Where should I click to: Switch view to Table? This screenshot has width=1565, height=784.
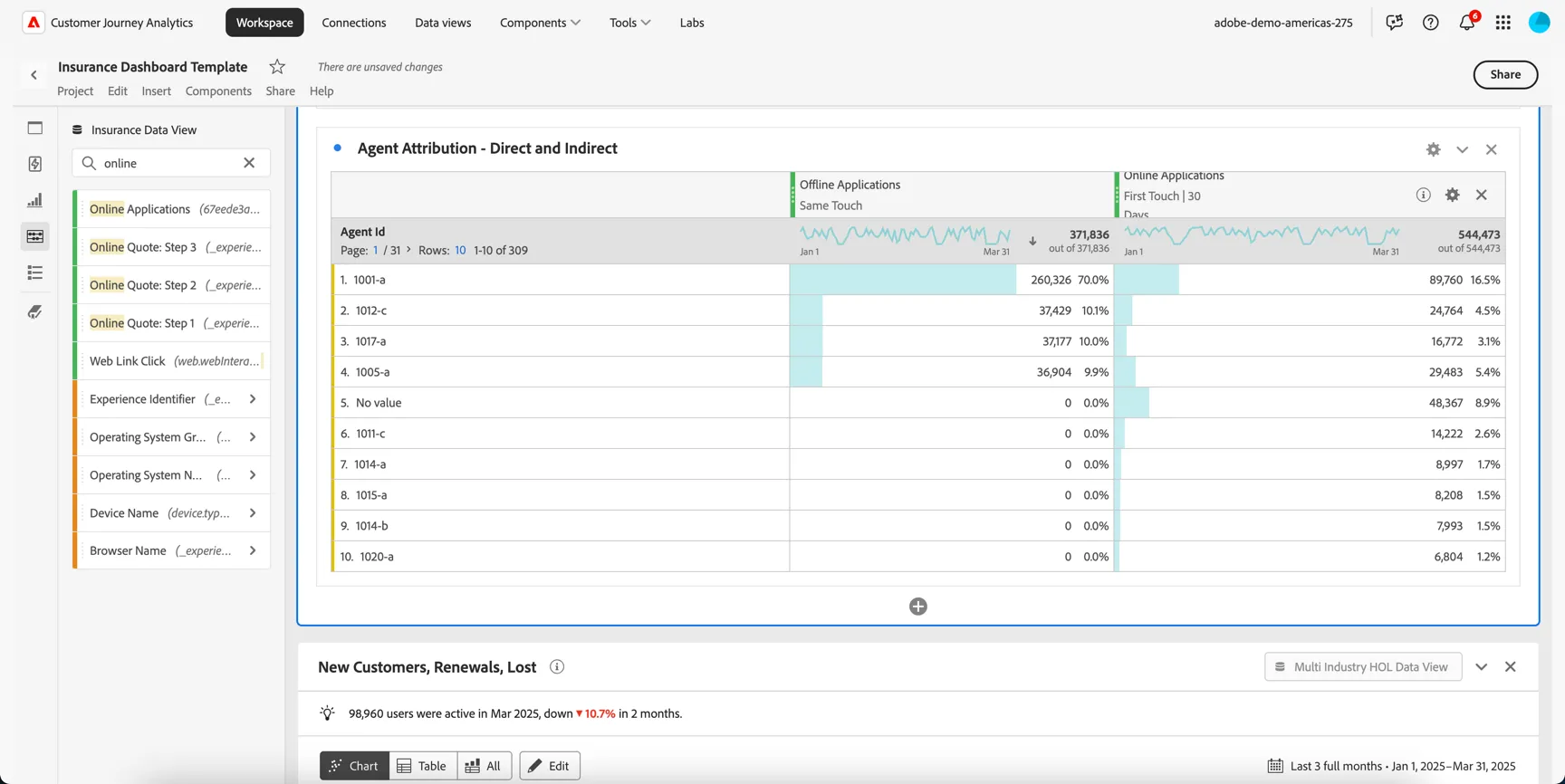[423, 766]
